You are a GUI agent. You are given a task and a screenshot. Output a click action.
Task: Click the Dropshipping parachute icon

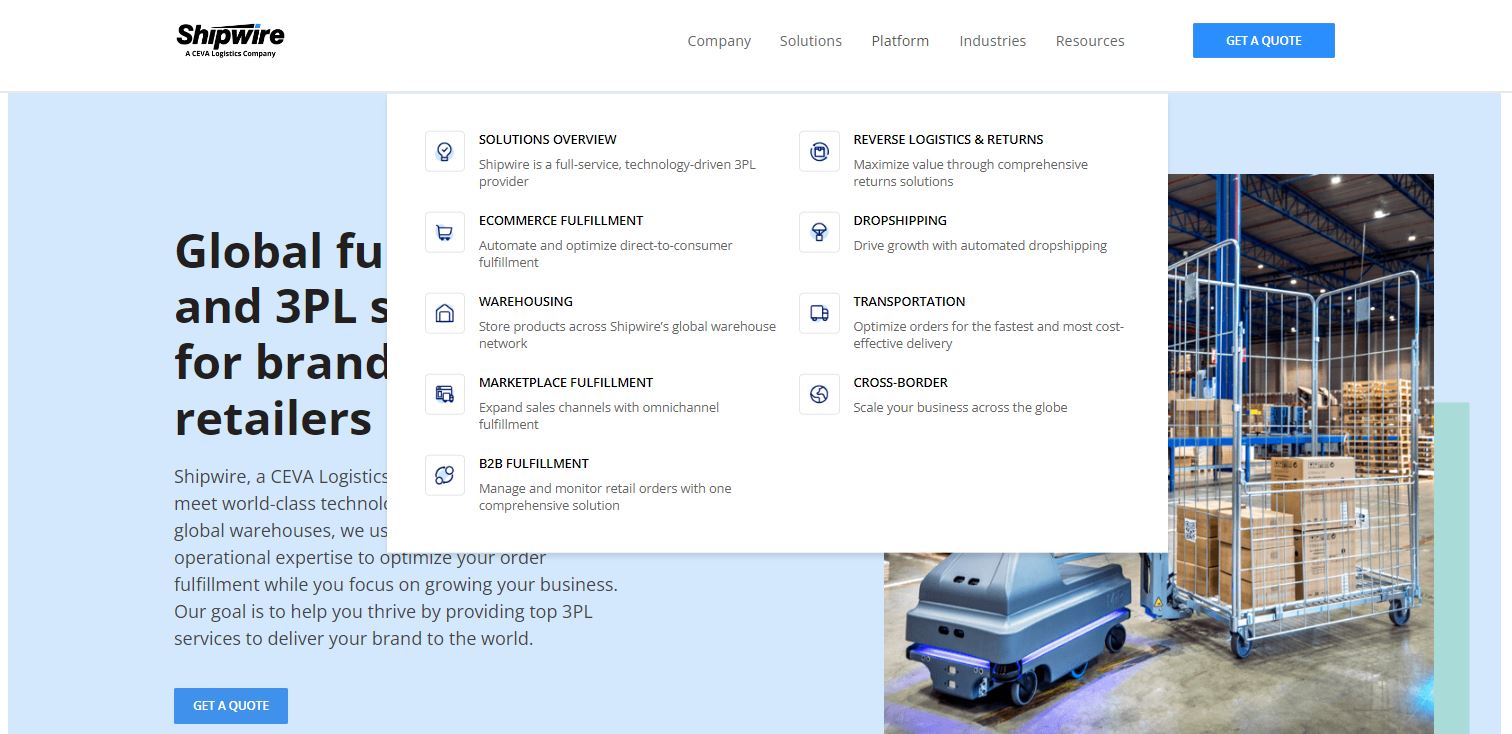coord(819,233)
